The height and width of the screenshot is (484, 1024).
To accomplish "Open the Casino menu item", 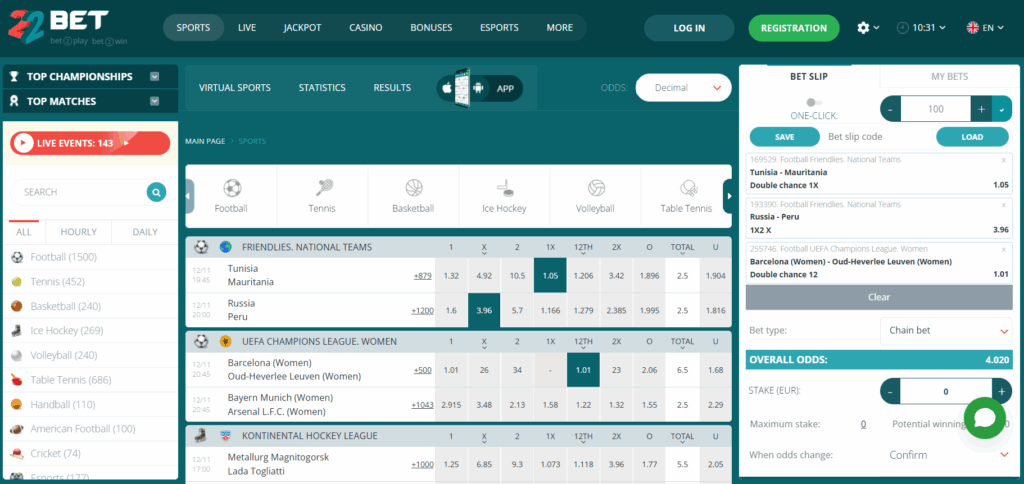I will [x=365, y=28].
